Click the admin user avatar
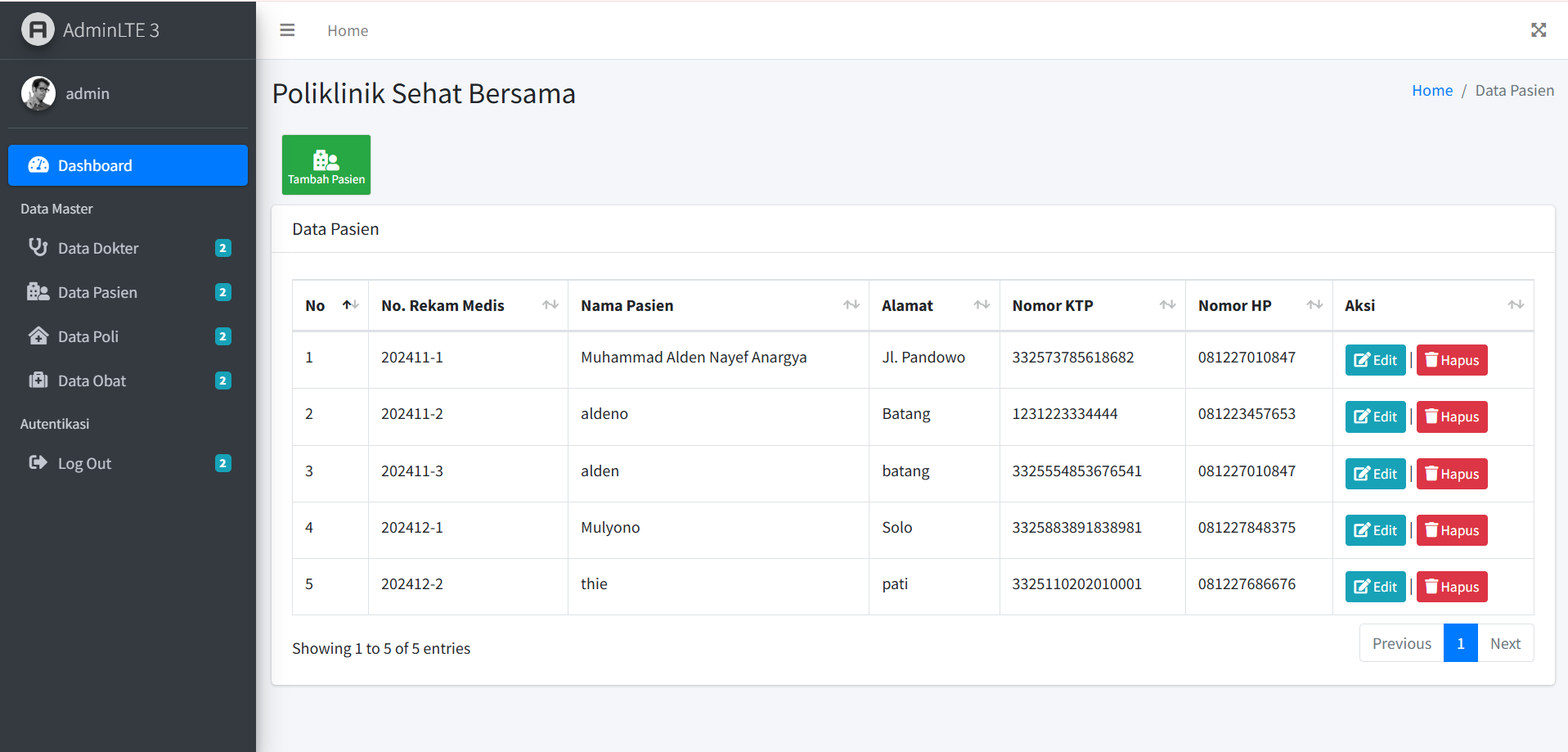Image resolution: width=1568 pixels, height=752 pixels. tap(38, 93)
